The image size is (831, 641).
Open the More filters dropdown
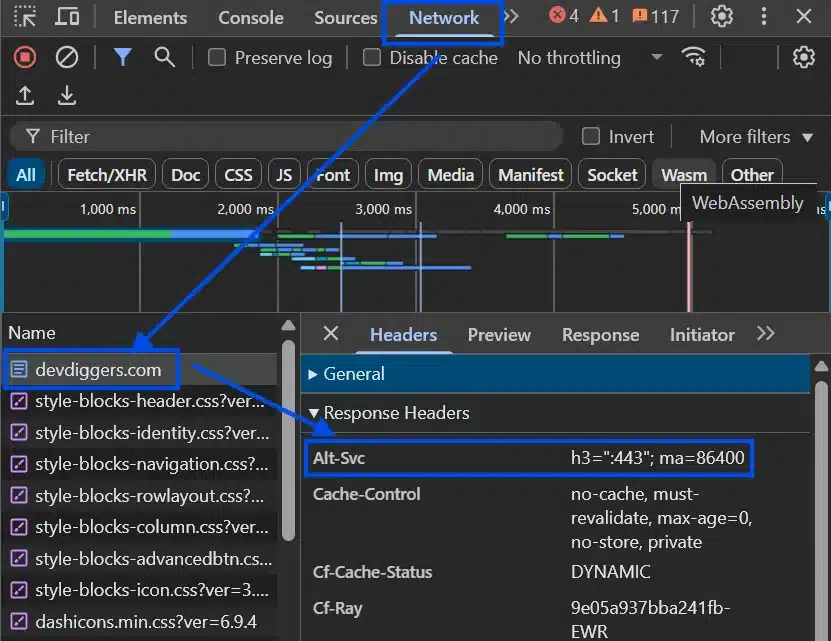tap(756, 137)
